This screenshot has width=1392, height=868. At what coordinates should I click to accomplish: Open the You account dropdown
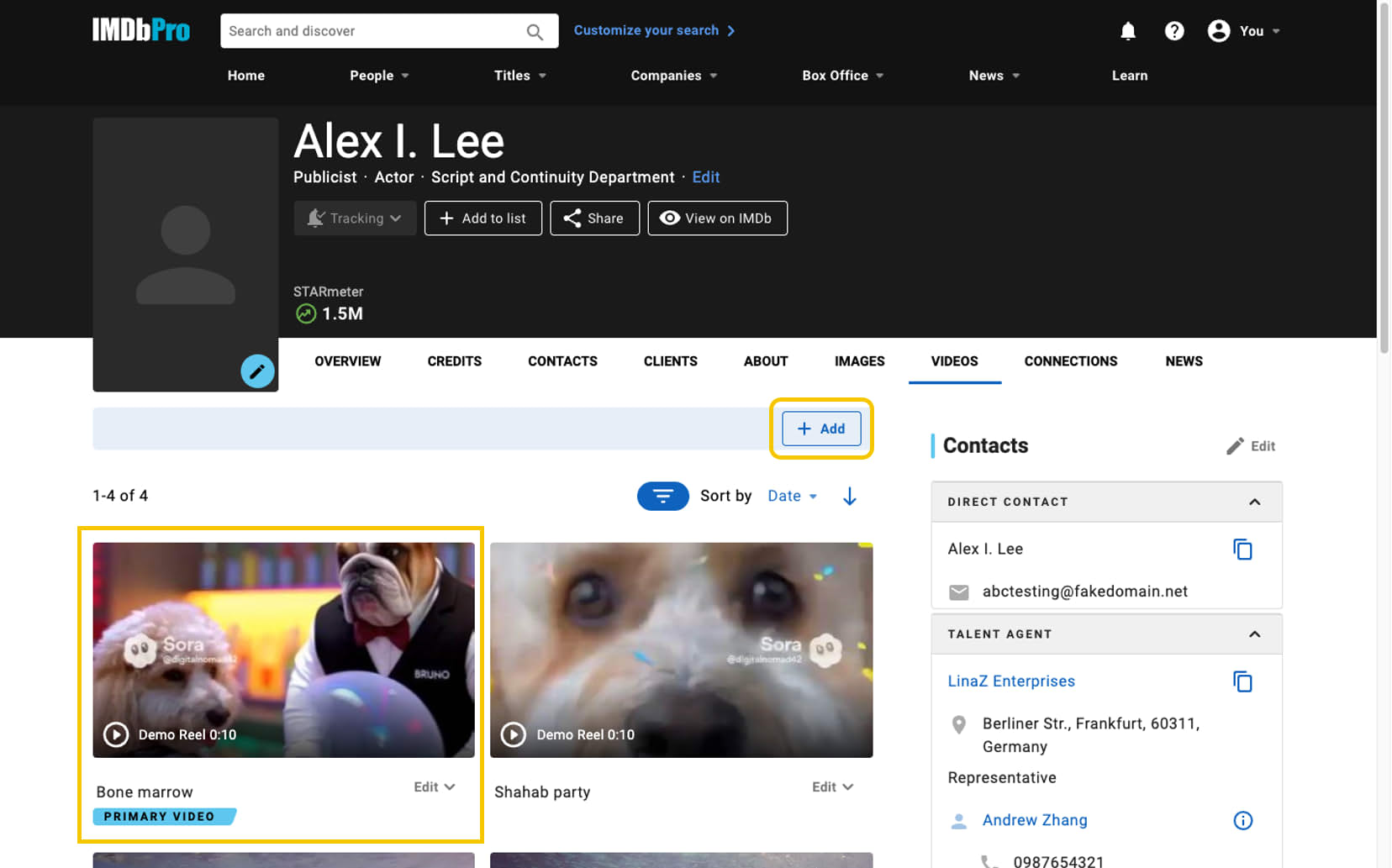(1259, 31)
